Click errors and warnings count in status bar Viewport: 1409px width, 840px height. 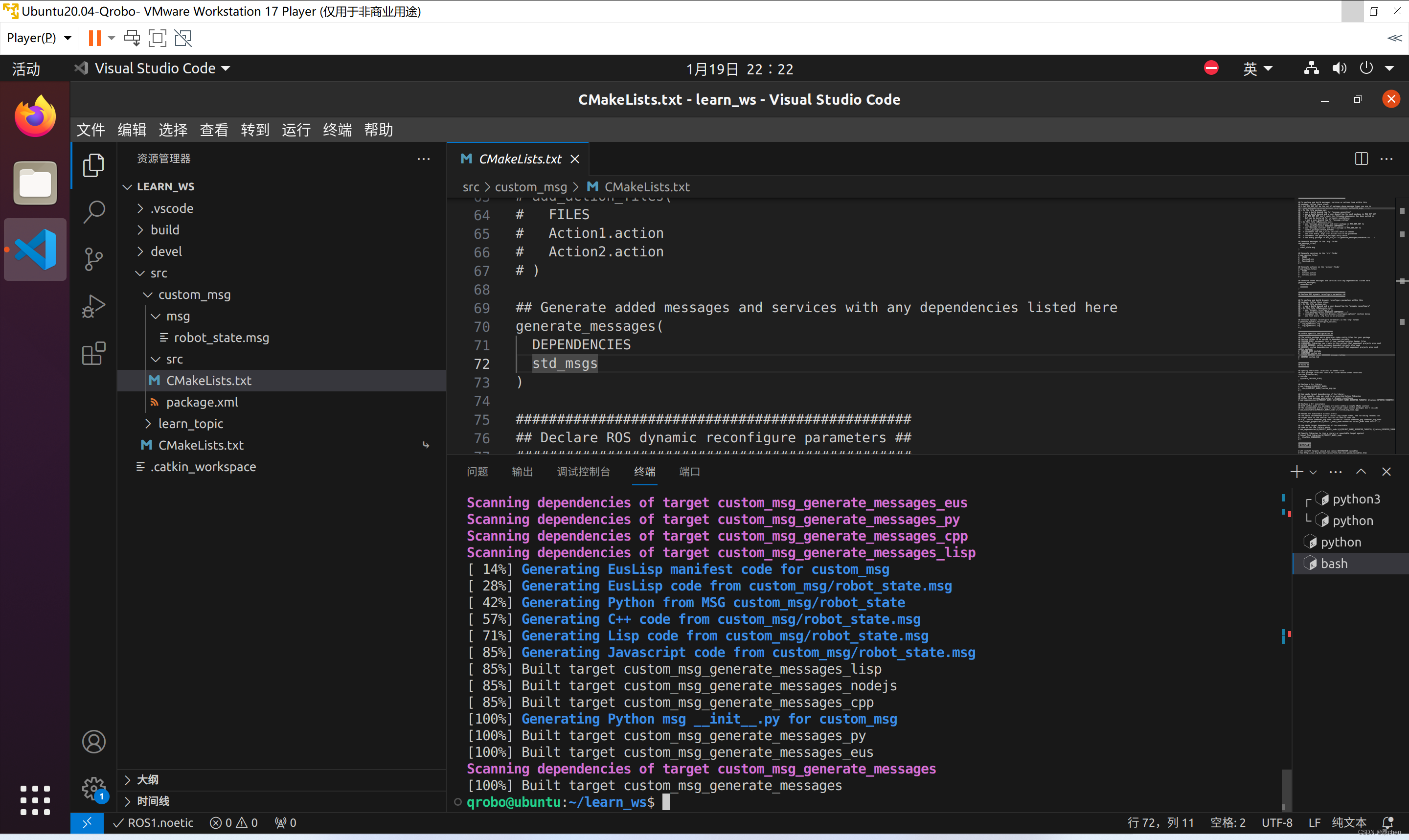coord(234,822)
